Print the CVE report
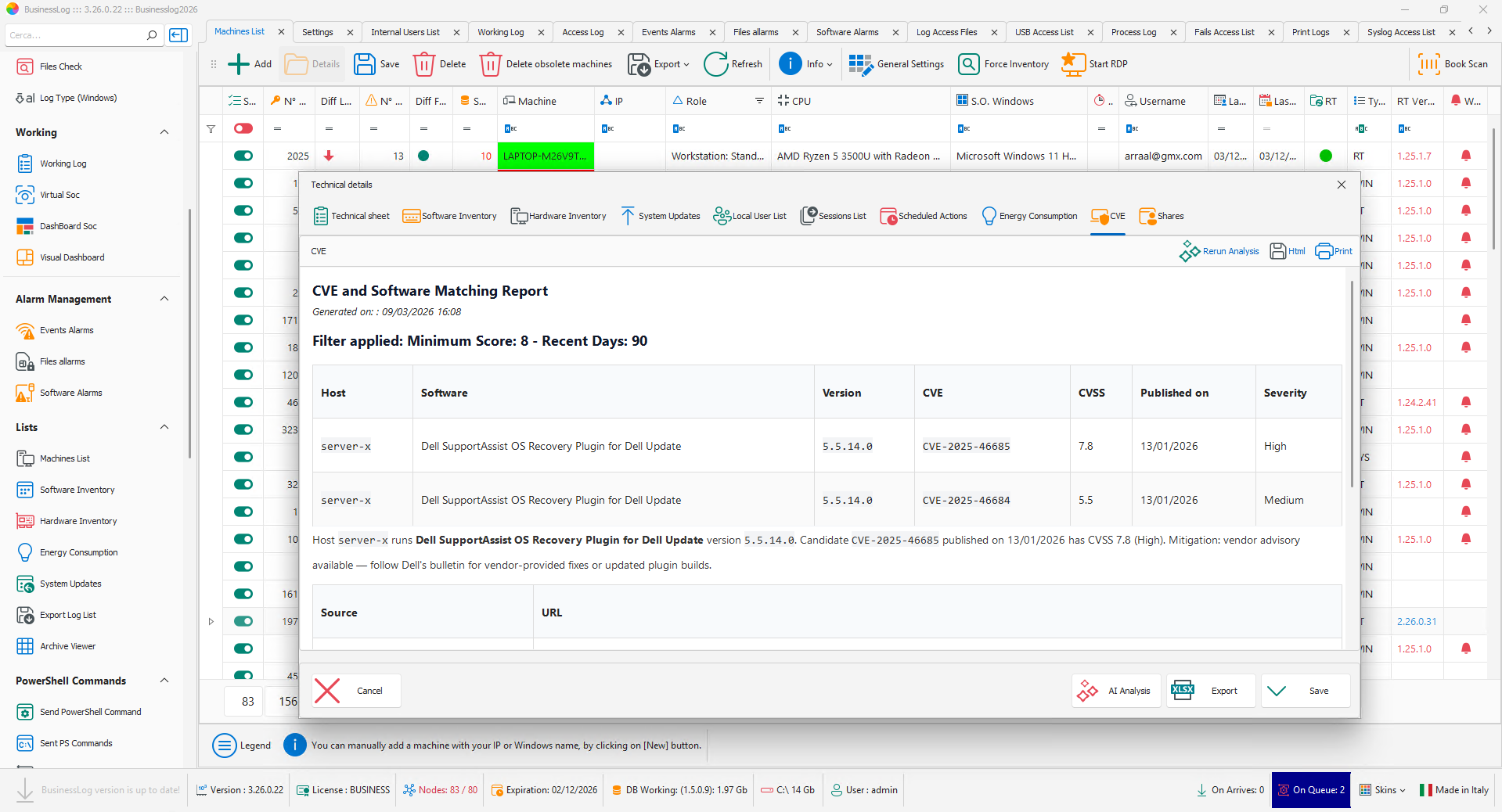 coord(1334,251)
